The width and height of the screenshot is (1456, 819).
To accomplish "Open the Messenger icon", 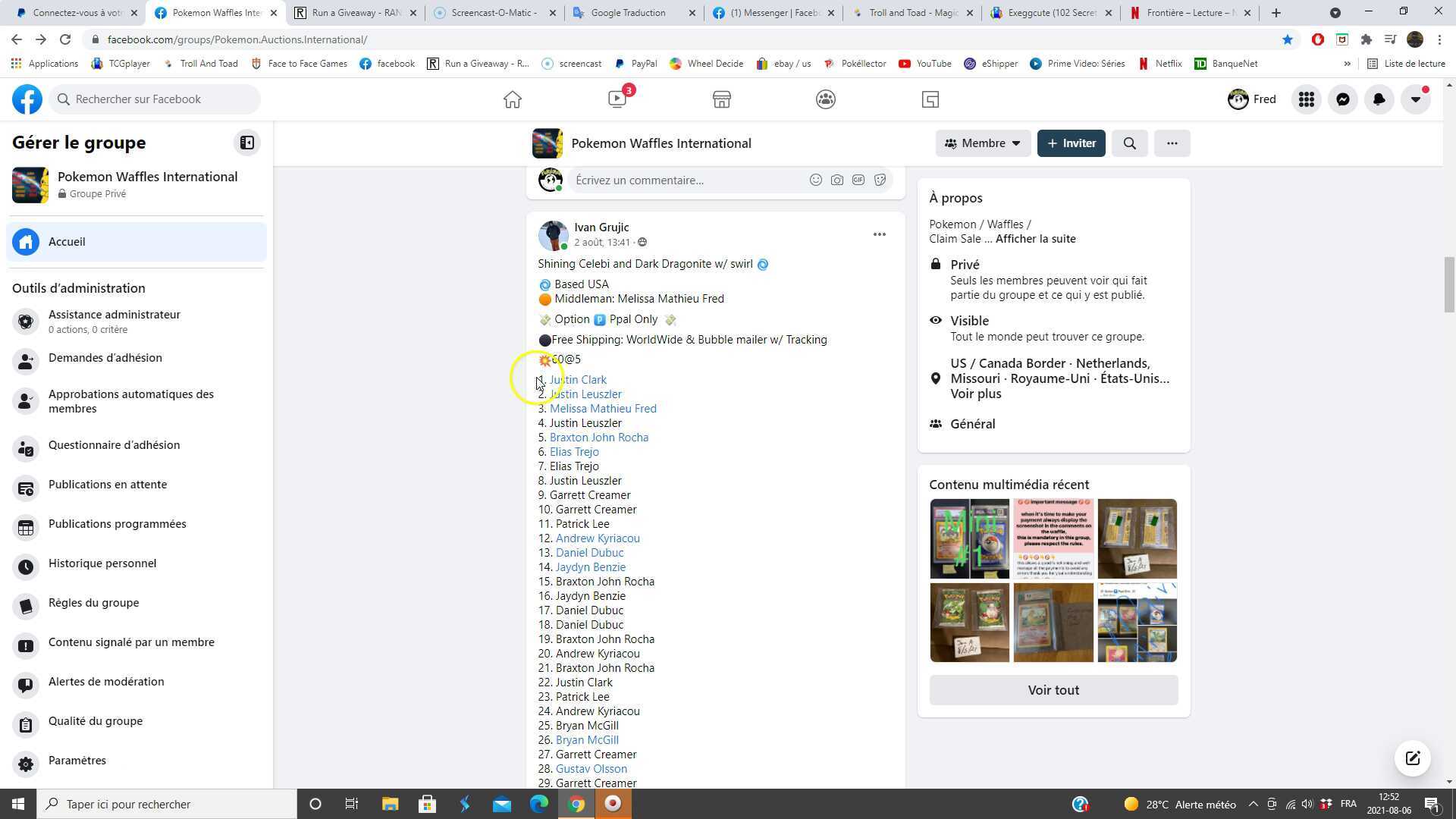I will 1342,99.
